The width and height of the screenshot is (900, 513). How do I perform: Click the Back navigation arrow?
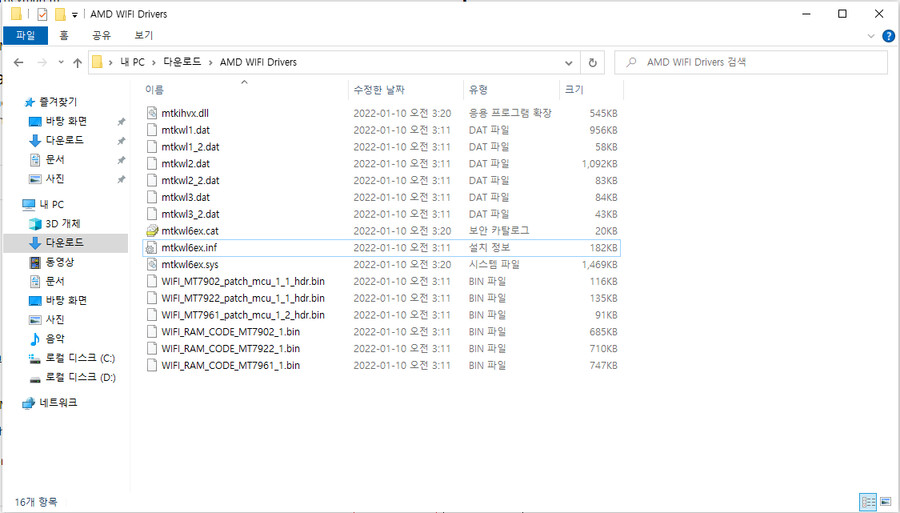coord(18,63)
